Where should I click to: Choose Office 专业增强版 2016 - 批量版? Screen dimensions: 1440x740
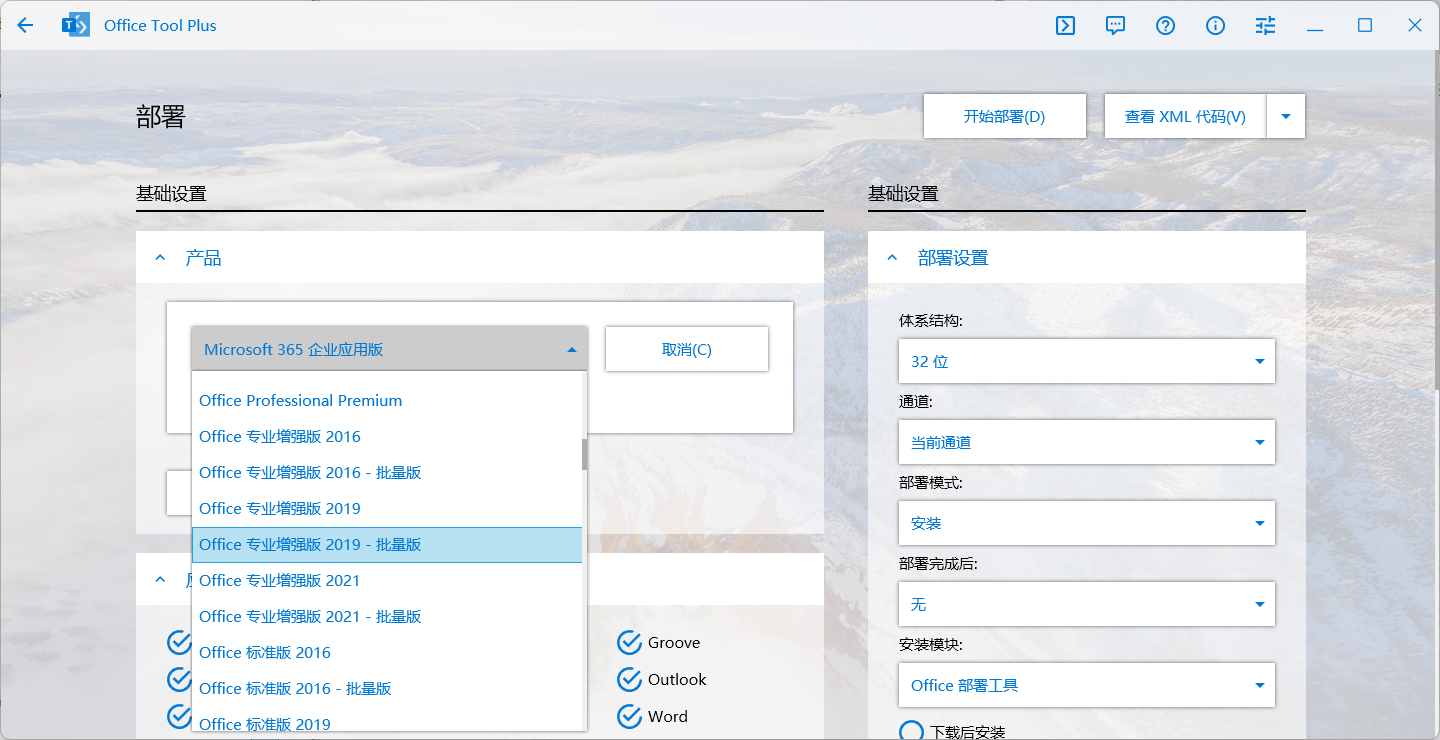[x=387, y=473]
